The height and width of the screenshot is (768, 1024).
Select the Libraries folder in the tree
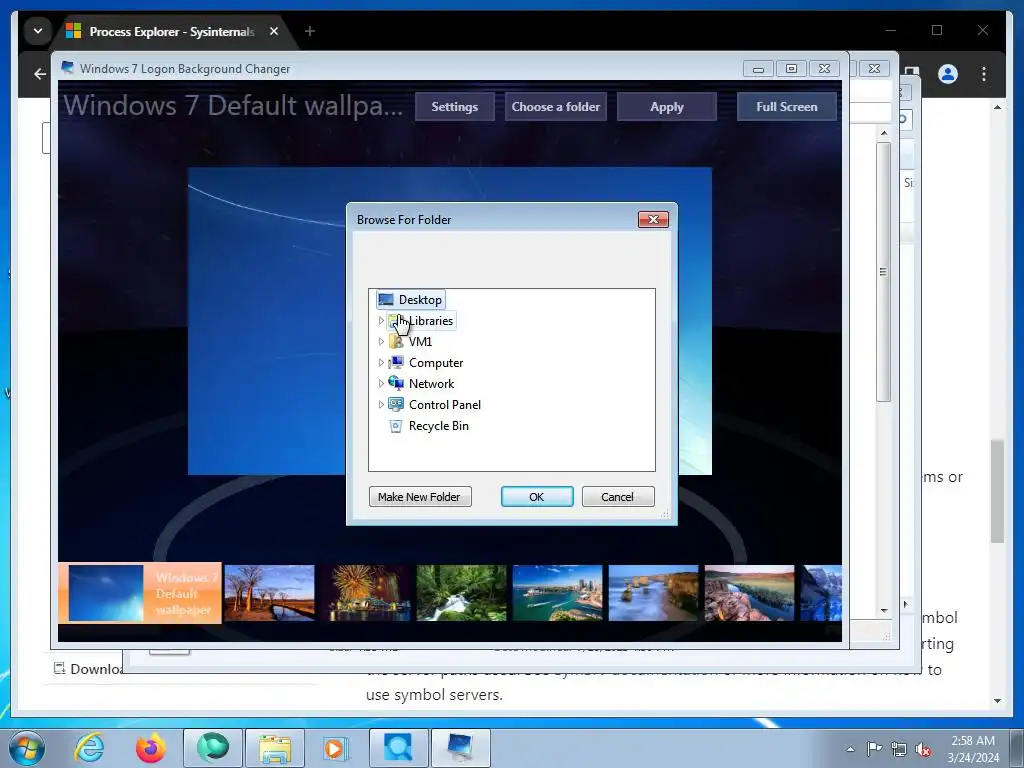[x=430, y=321]
